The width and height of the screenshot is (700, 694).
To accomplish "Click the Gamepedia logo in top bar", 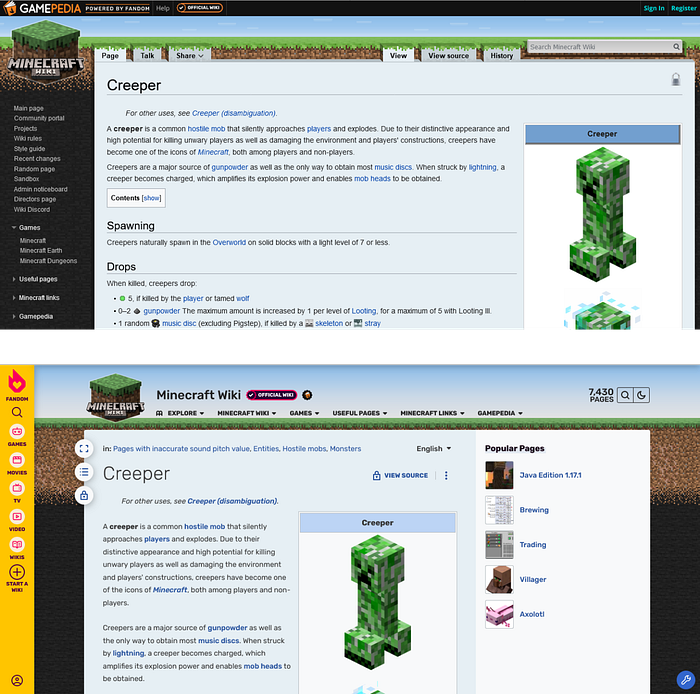I will tap(42, 8).
